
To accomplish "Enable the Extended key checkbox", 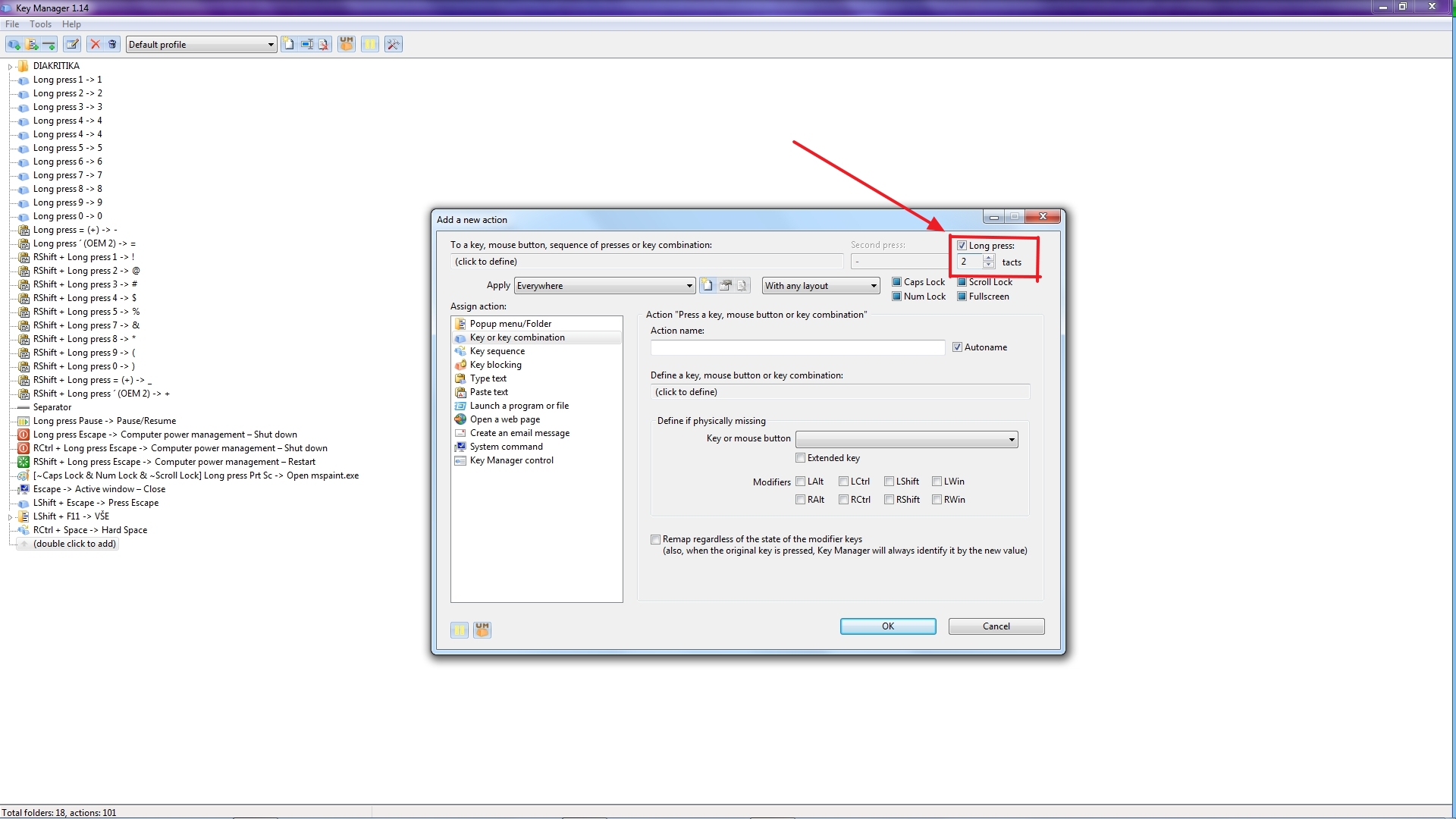I will pos(800,458).
